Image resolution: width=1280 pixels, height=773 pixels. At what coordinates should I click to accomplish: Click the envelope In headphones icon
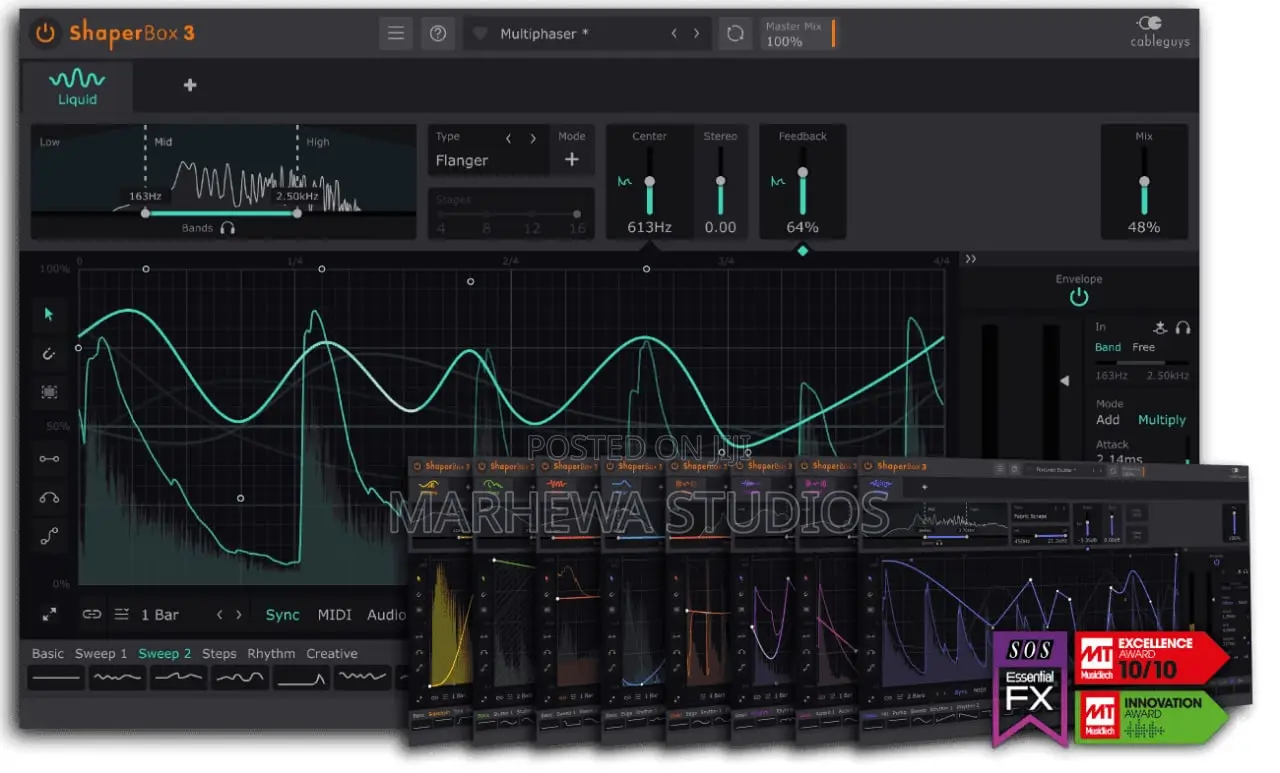[1183, 327]
